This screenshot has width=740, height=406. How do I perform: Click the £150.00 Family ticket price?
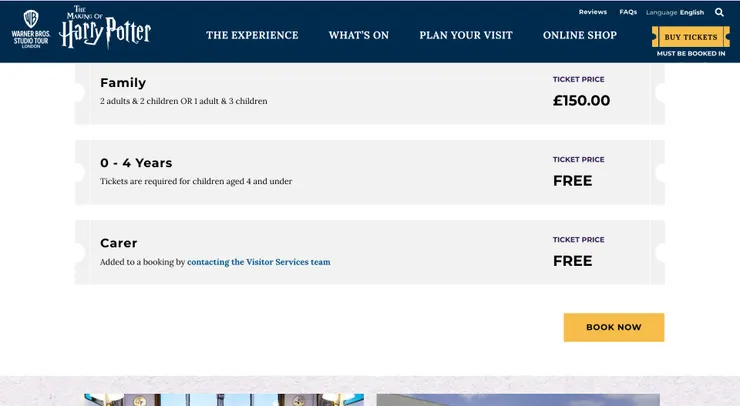pyautogui.click(x=581, y=101)
